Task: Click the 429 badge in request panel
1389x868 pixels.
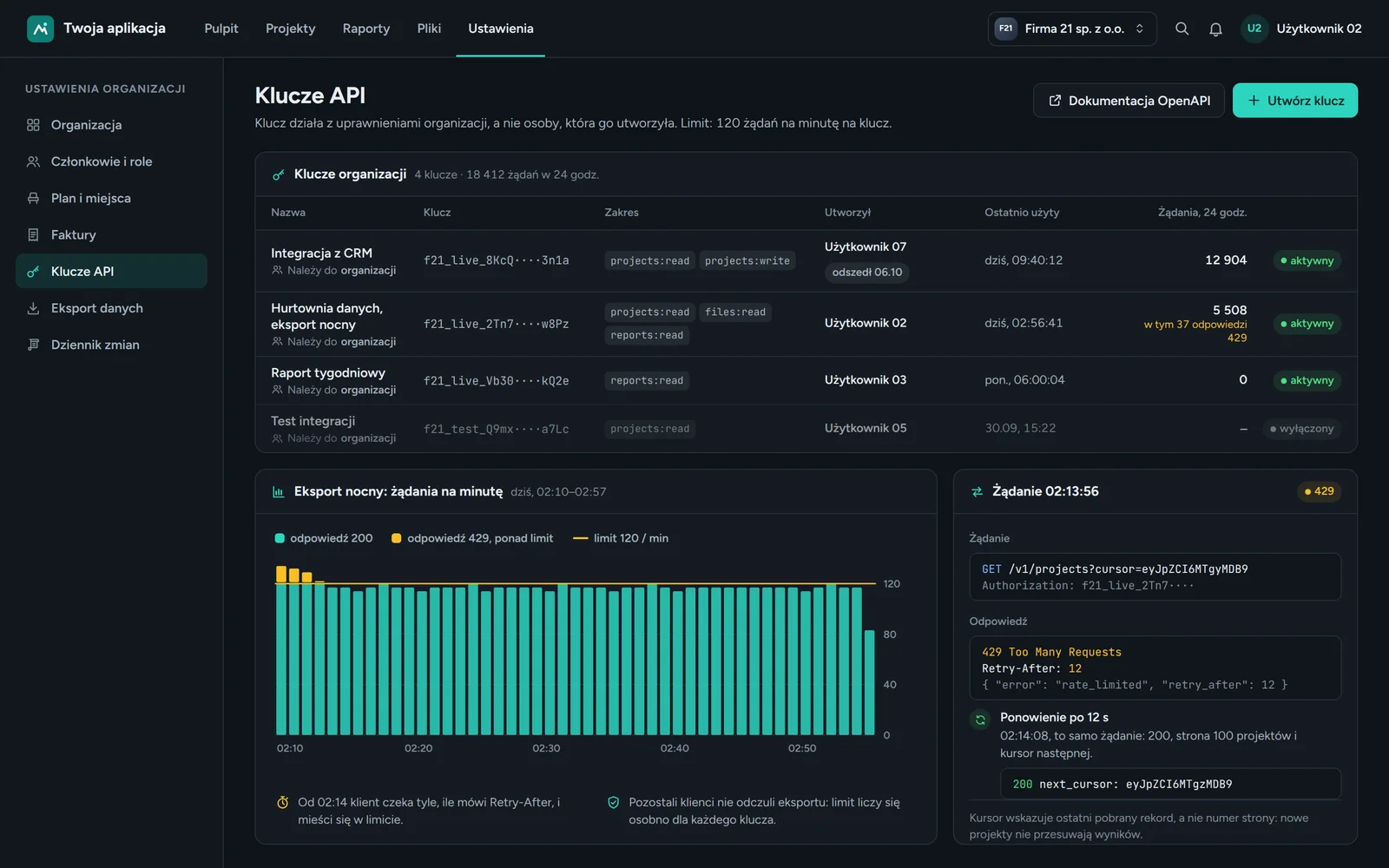Action: [1320, 491]
